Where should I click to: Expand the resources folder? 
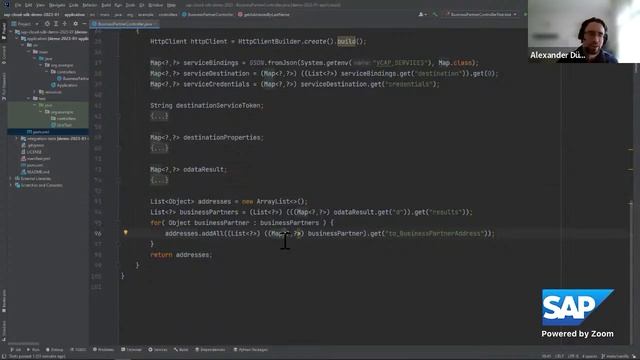(x=35, y=92)
